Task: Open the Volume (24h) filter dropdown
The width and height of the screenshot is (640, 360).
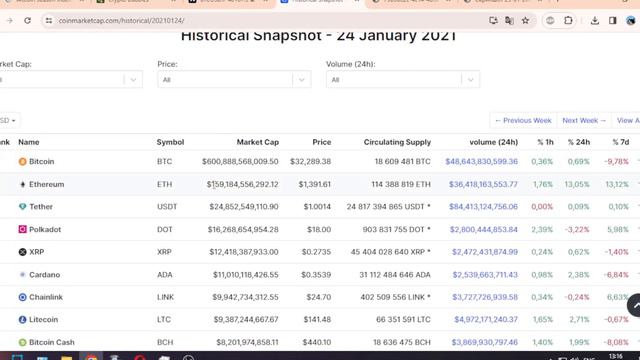Action: [x=403, y=80]
